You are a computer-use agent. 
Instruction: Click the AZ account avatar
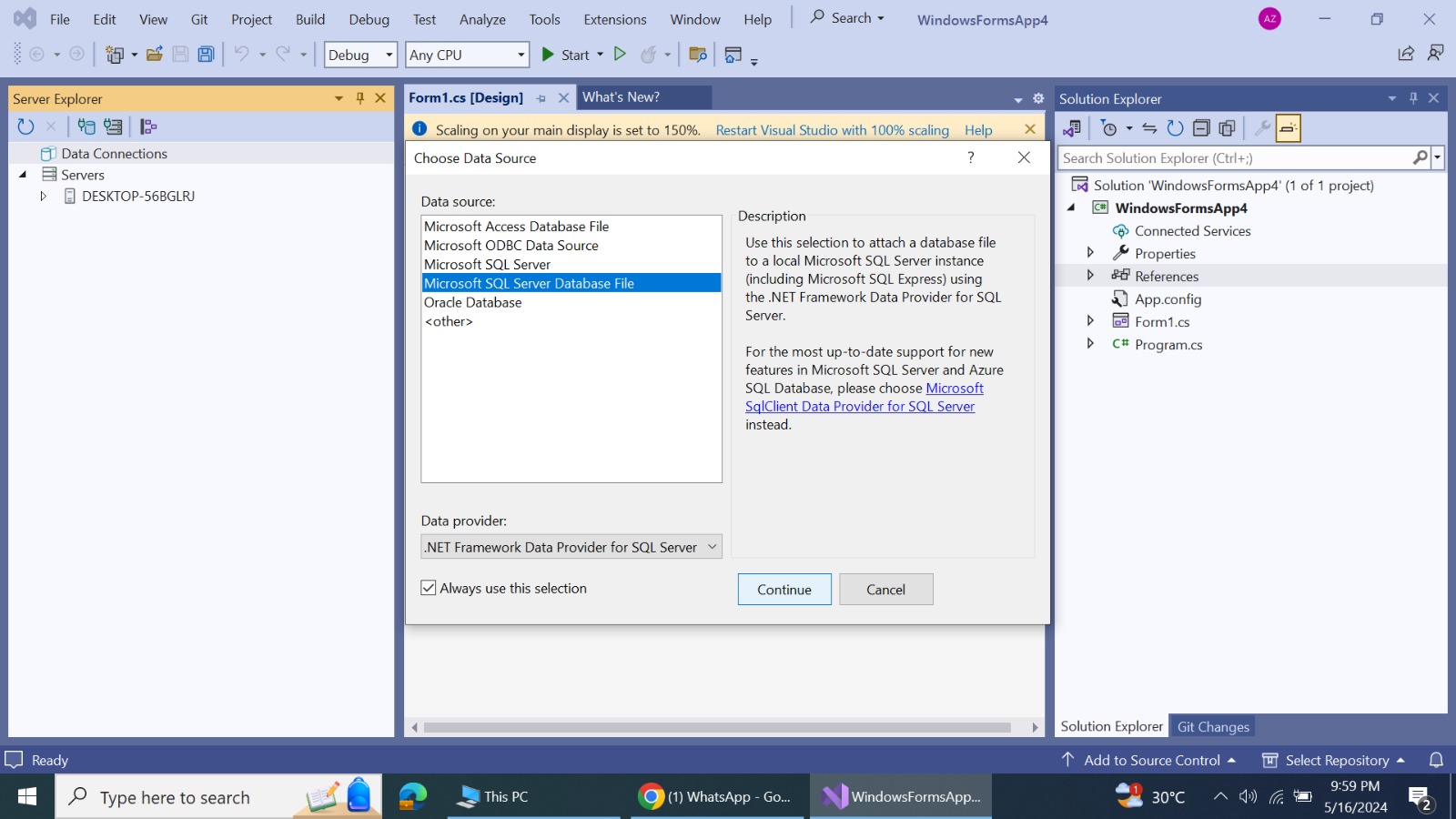1269,19
